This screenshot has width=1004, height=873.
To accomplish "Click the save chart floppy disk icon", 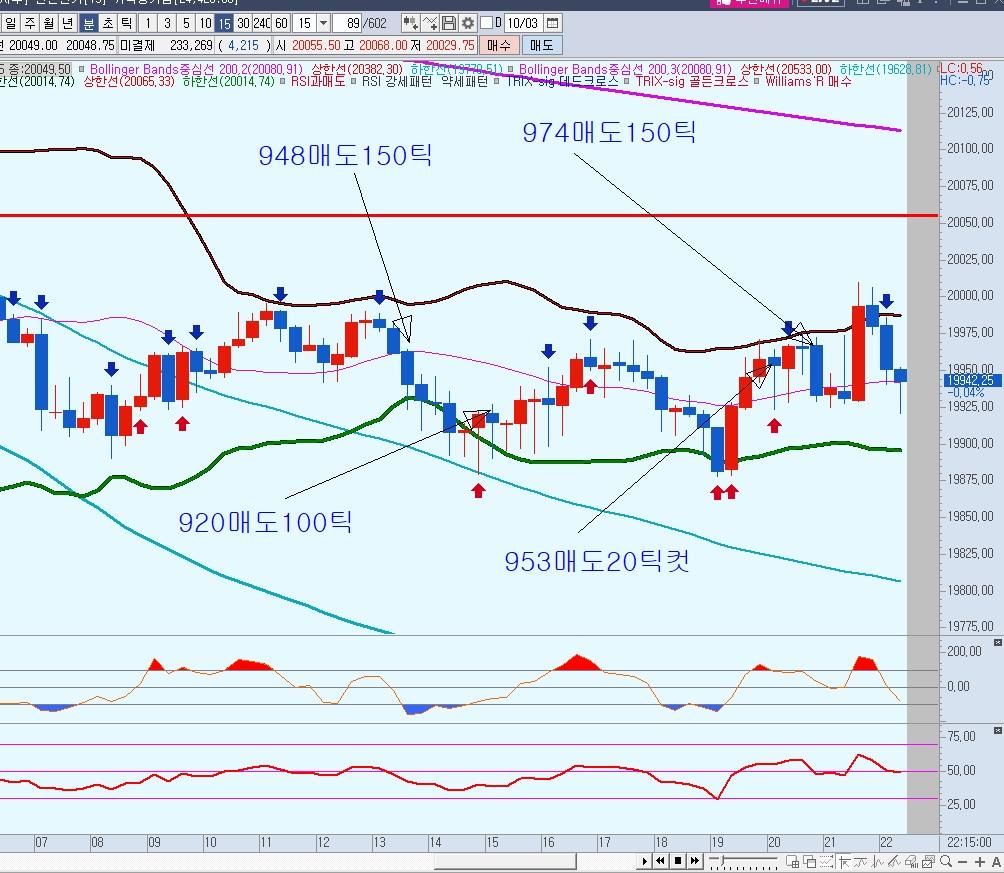I will tap(449, 22).
